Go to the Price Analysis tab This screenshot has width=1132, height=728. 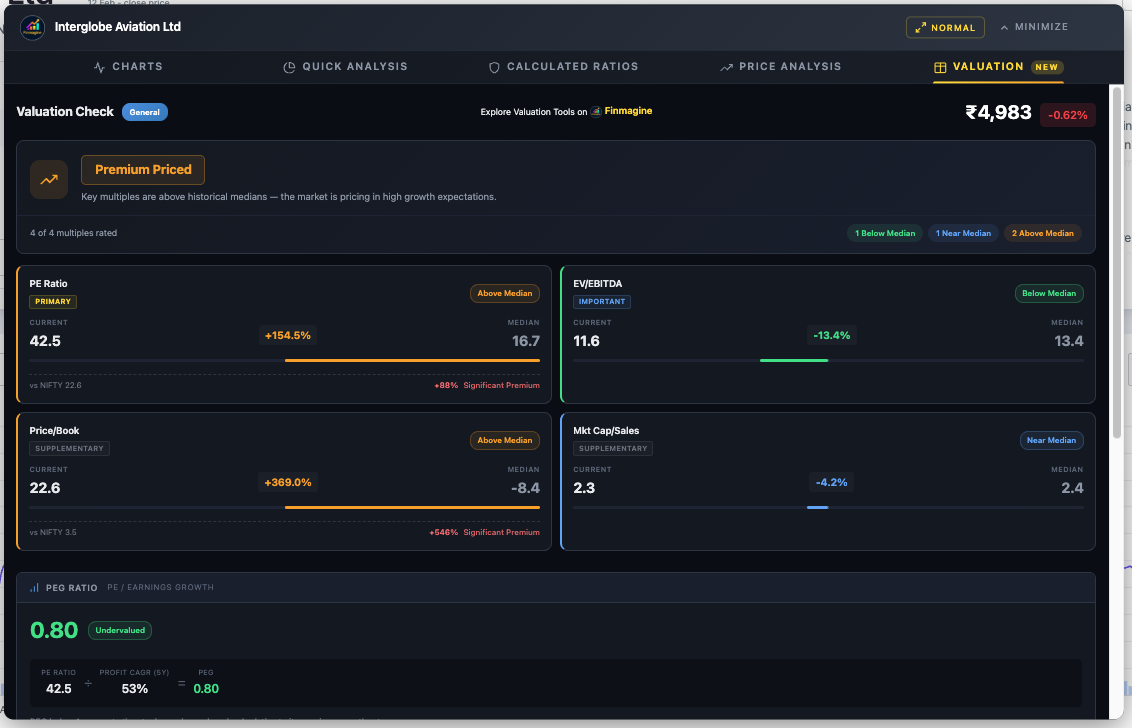(780, 67)
